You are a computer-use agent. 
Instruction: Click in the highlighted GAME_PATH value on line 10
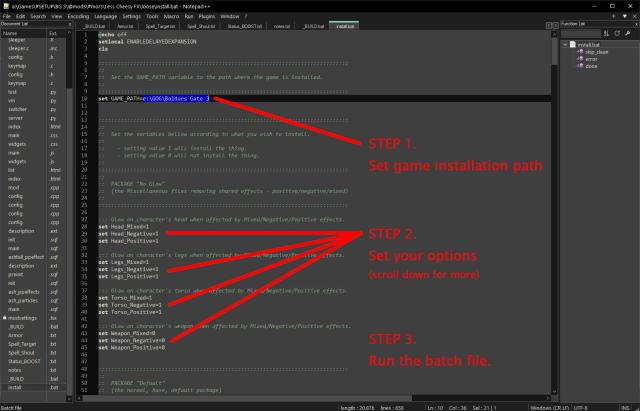176,98
